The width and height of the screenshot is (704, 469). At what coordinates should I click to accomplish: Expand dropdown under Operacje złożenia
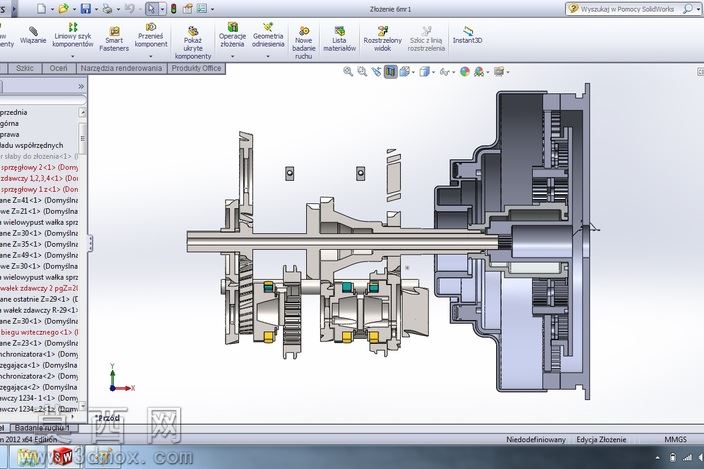pos(232,57)
